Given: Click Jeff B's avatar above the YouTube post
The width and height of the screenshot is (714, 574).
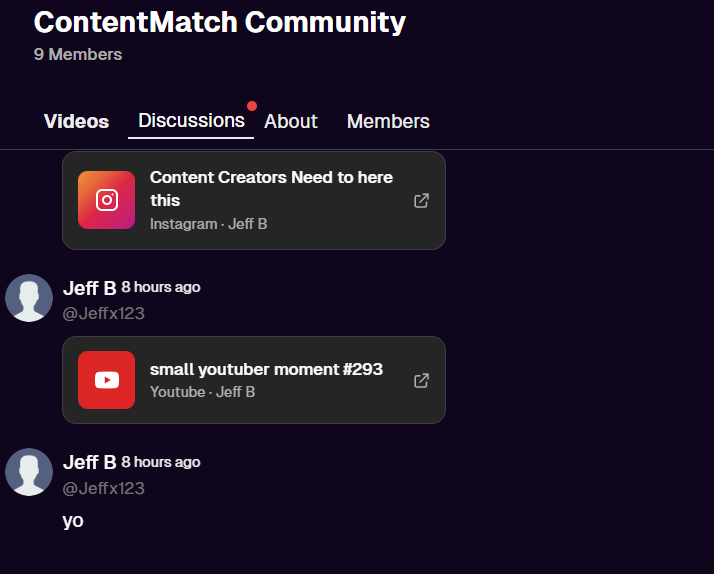Looking at the screenshot, I should [x=29, y=298].
